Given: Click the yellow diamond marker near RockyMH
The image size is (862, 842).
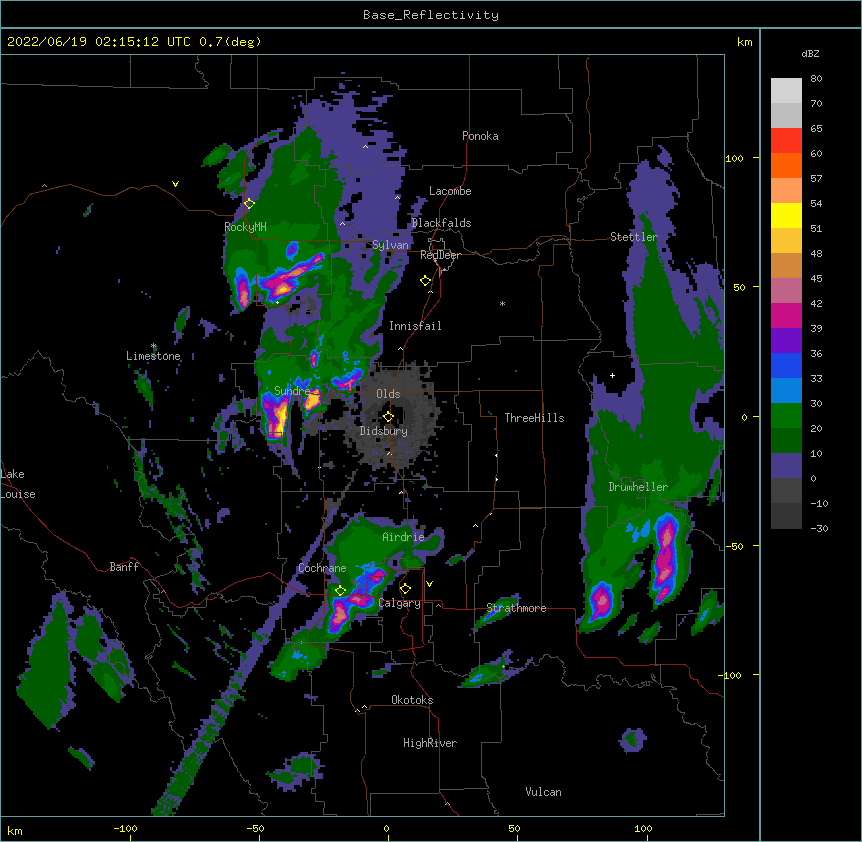Looking at the screenshot, I should pyautogui.click(x=249, y=204).
